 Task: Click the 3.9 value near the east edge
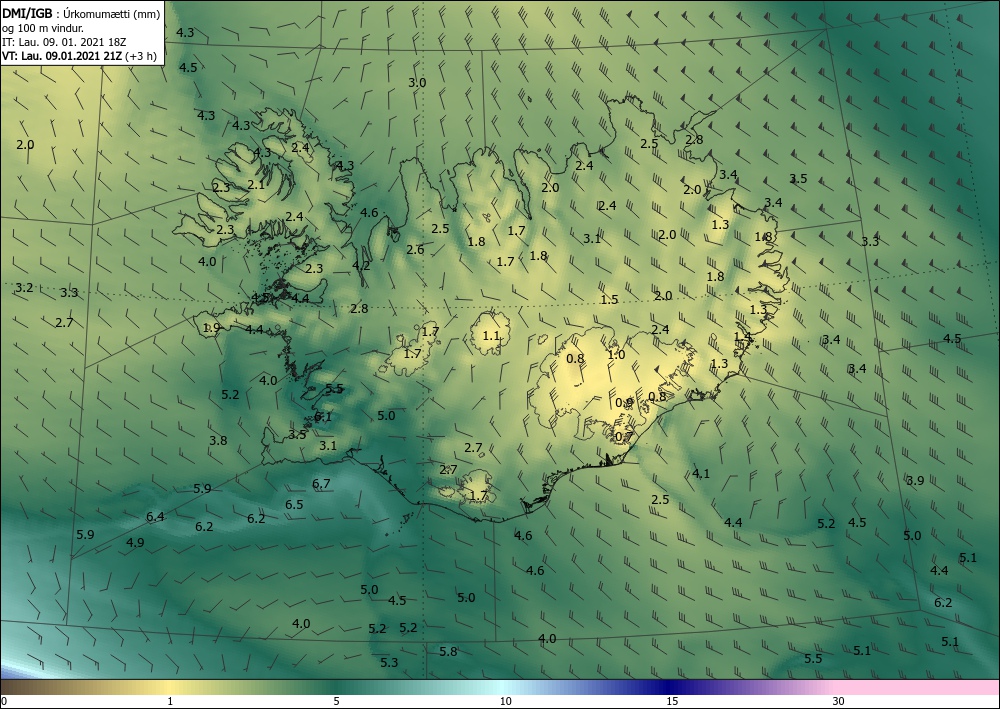[915, 481]
